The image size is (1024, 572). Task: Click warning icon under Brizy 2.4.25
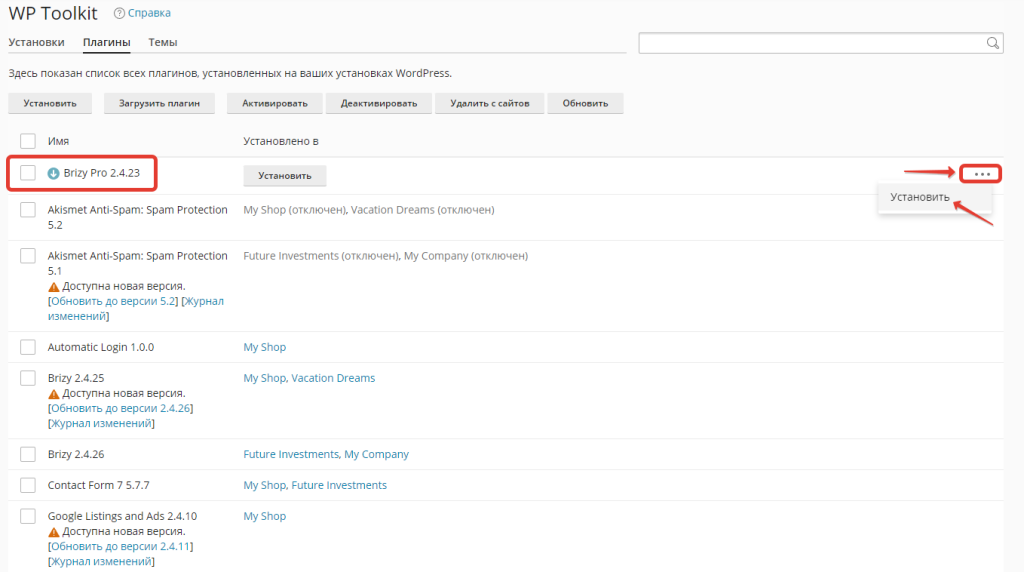point(54,394)
